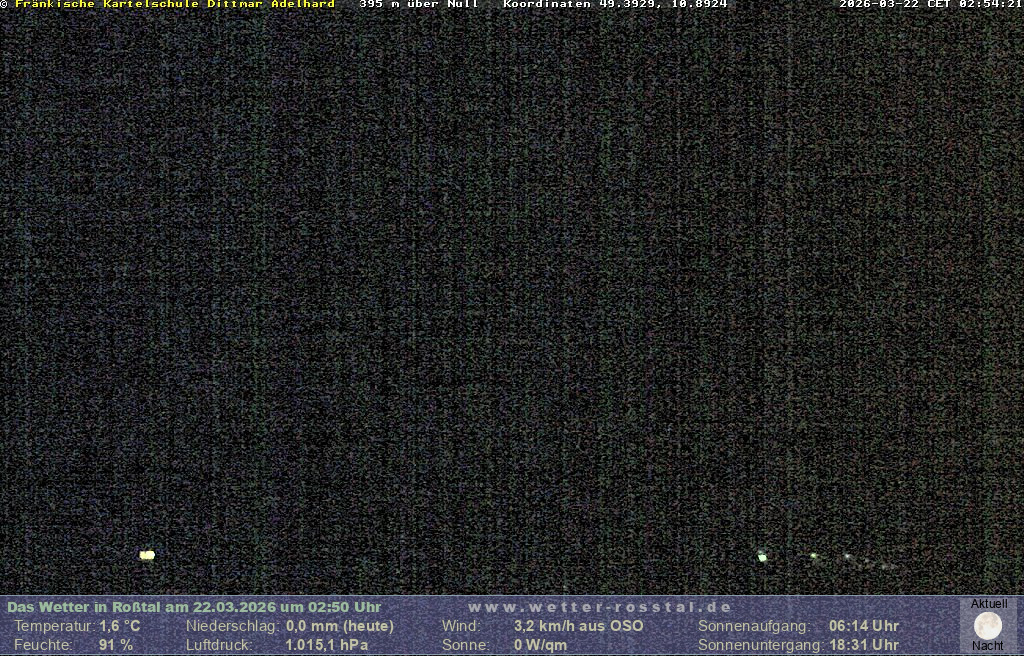Image resolution: width=1024 pixels, height=656 pixels.
Task: Click the green-white light at bottom right
Action: (x=762, y=557)
